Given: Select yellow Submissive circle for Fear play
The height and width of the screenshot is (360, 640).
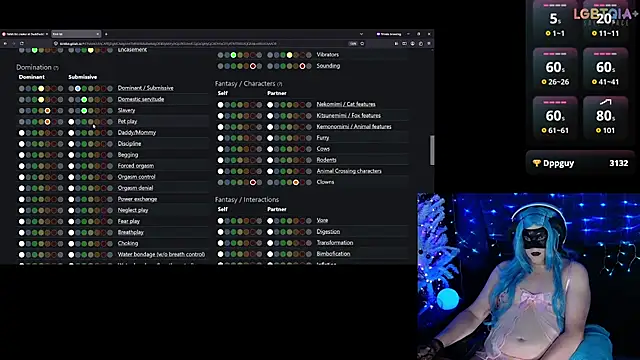Looking at the screenshot, I should 91,221.
